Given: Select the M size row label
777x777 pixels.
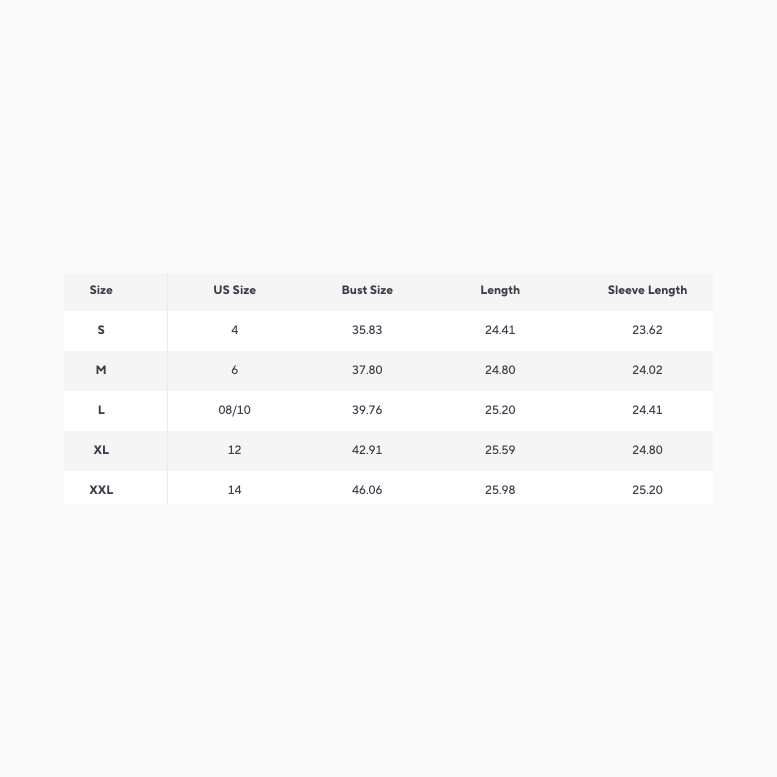Looking at the screenshot, I should point(101,370).
